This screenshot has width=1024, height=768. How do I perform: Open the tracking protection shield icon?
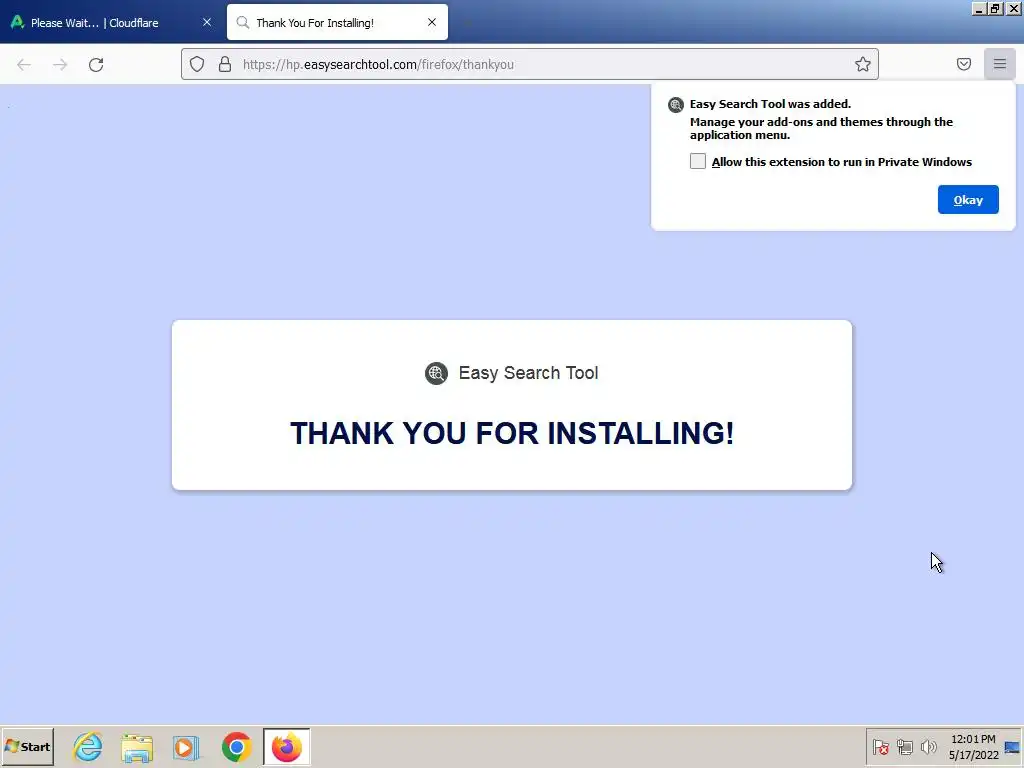[197, 64]
